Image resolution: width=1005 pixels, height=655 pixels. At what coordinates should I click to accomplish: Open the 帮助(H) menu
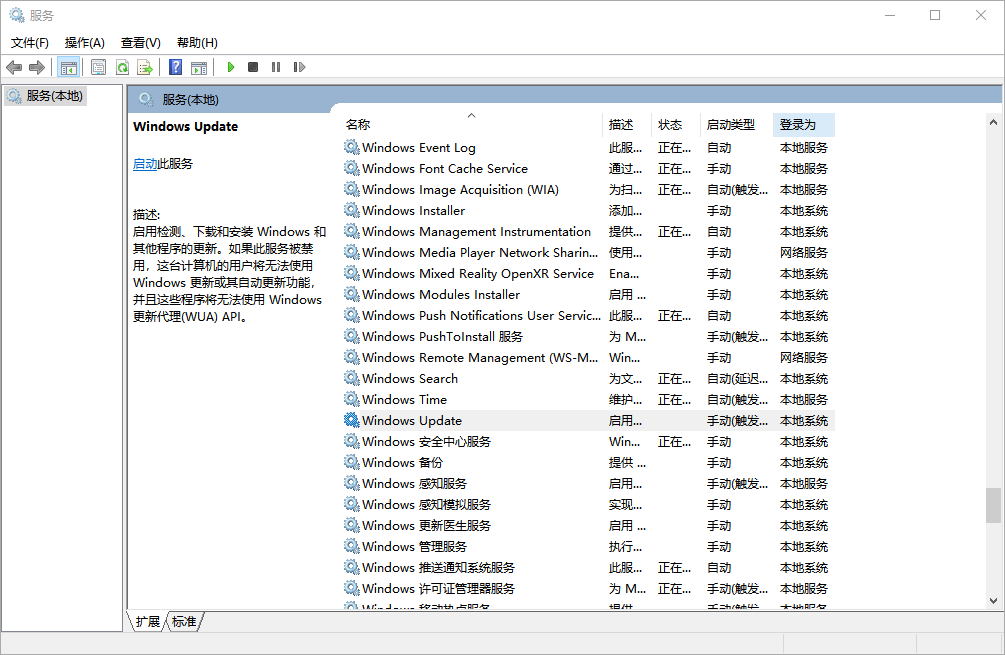[x=197, y=43]
